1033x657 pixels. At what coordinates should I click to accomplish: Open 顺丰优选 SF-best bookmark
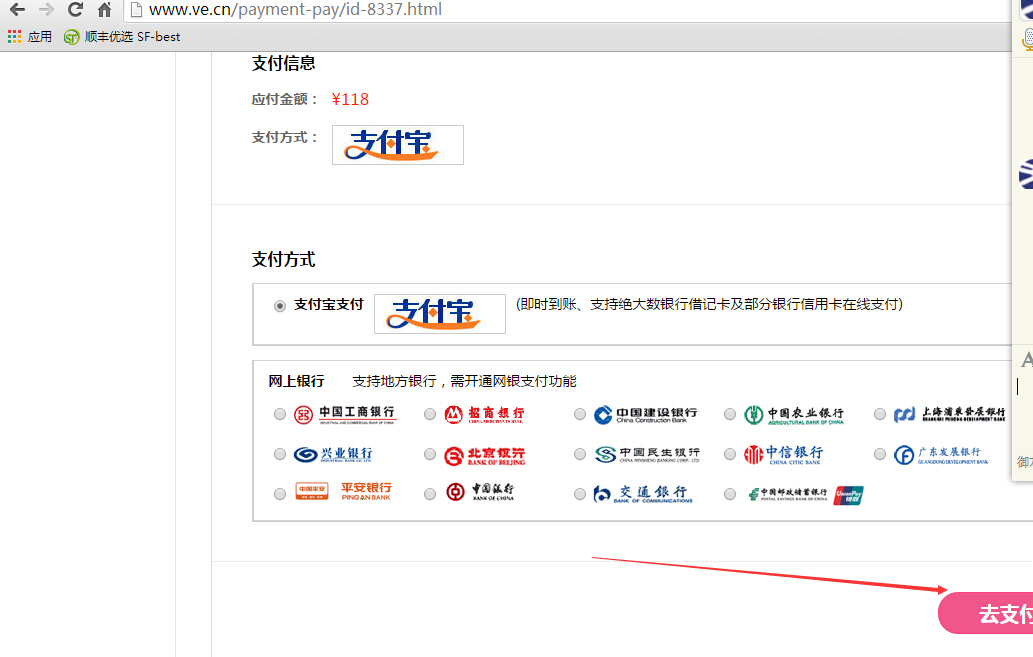[122, 37]
